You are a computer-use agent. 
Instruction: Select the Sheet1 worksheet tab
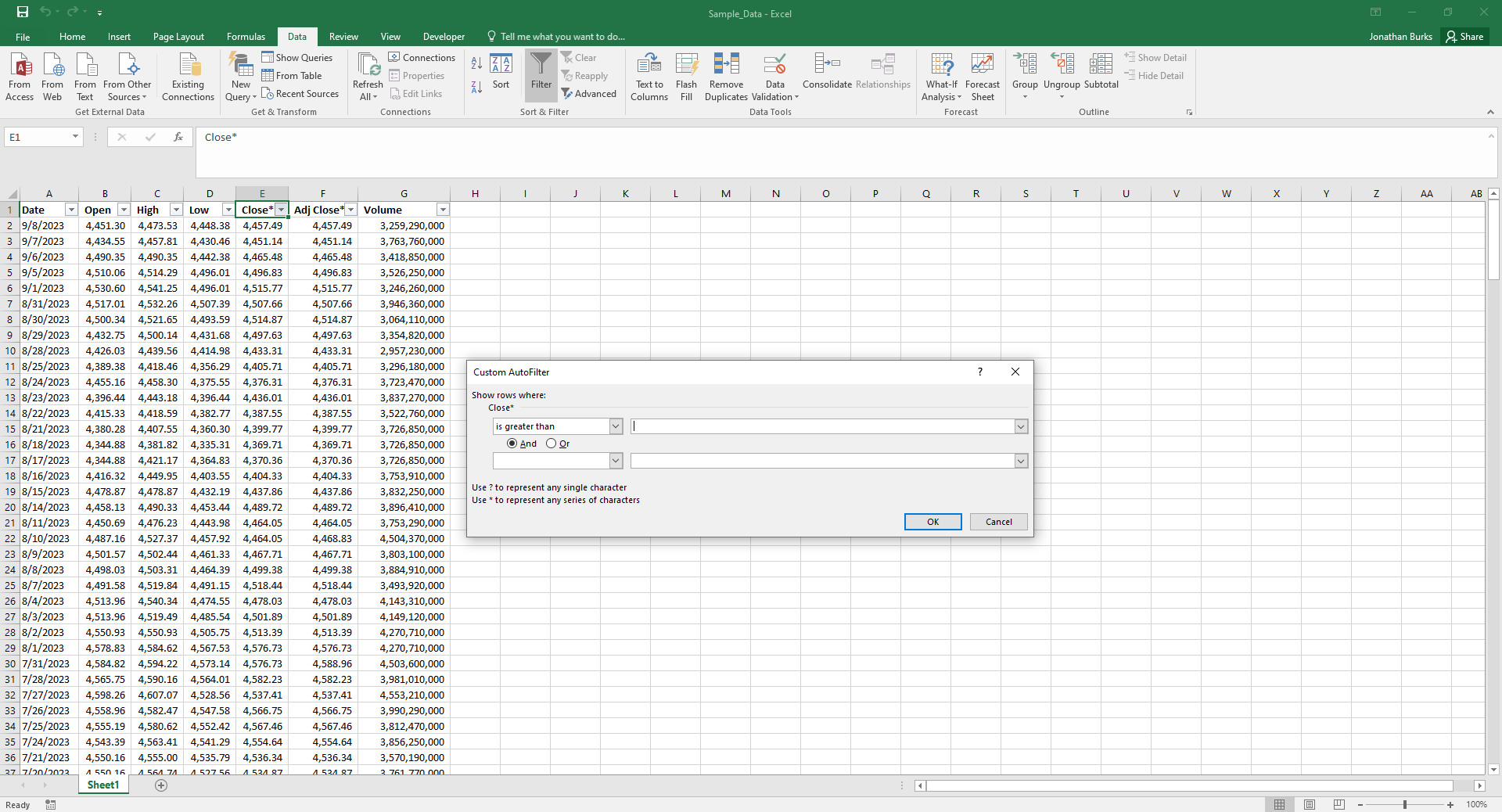[x=103, y=785]
